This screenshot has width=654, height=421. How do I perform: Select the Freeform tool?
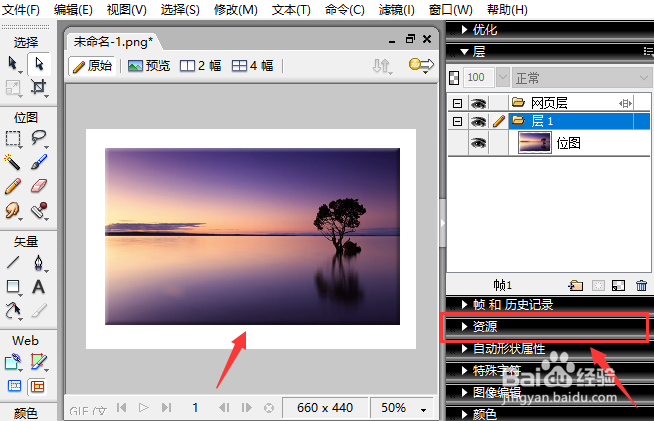coord(13,311)
